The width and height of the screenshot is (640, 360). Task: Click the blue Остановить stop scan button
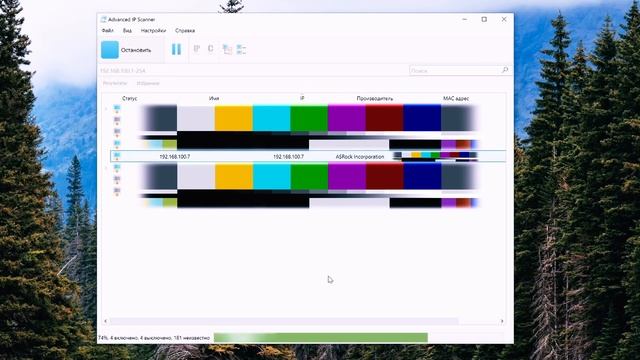pyautogui.click(x=131, y=50)
